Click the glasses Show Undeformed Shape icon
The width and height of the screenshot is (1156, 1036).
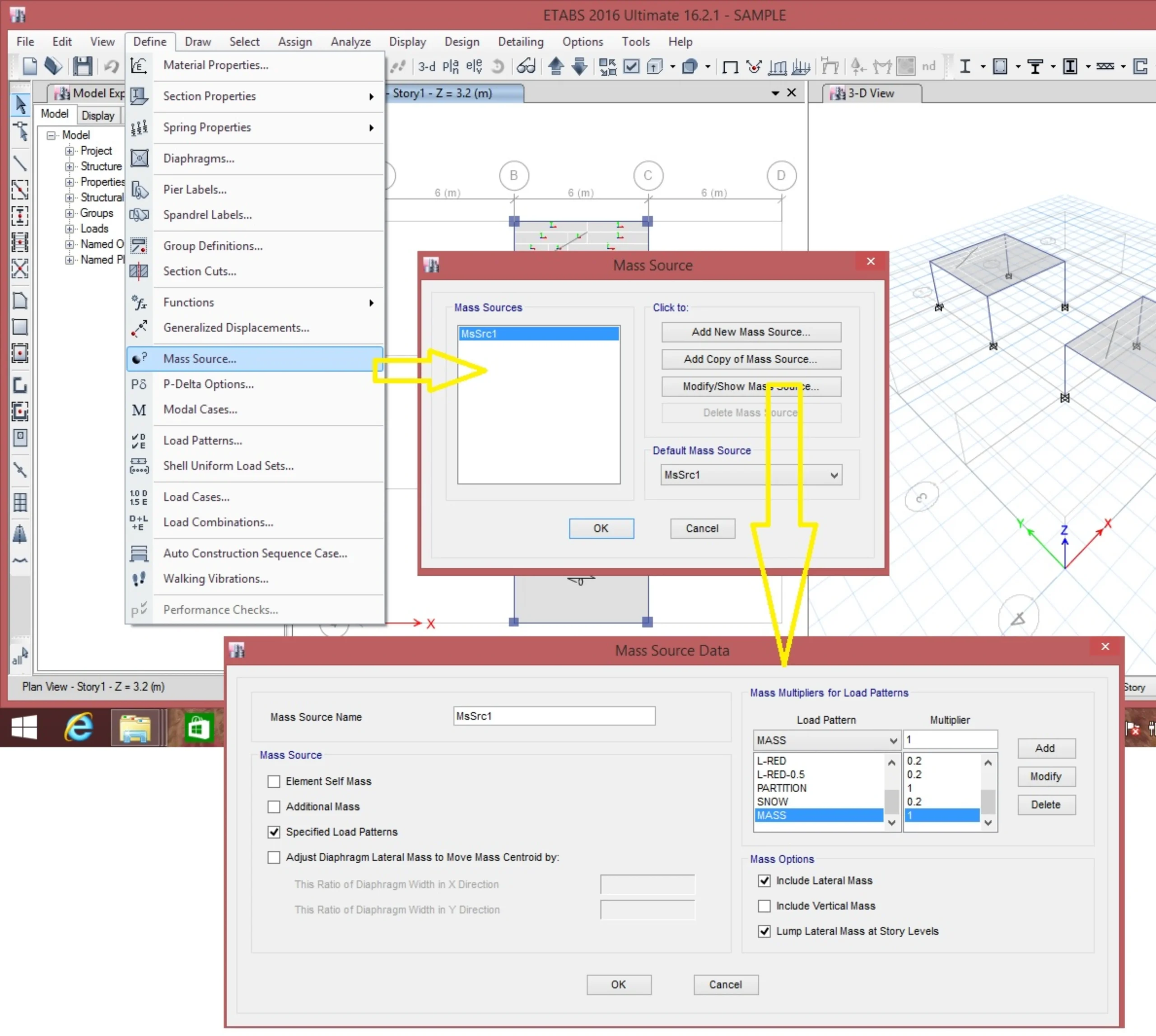coord(526,67)
